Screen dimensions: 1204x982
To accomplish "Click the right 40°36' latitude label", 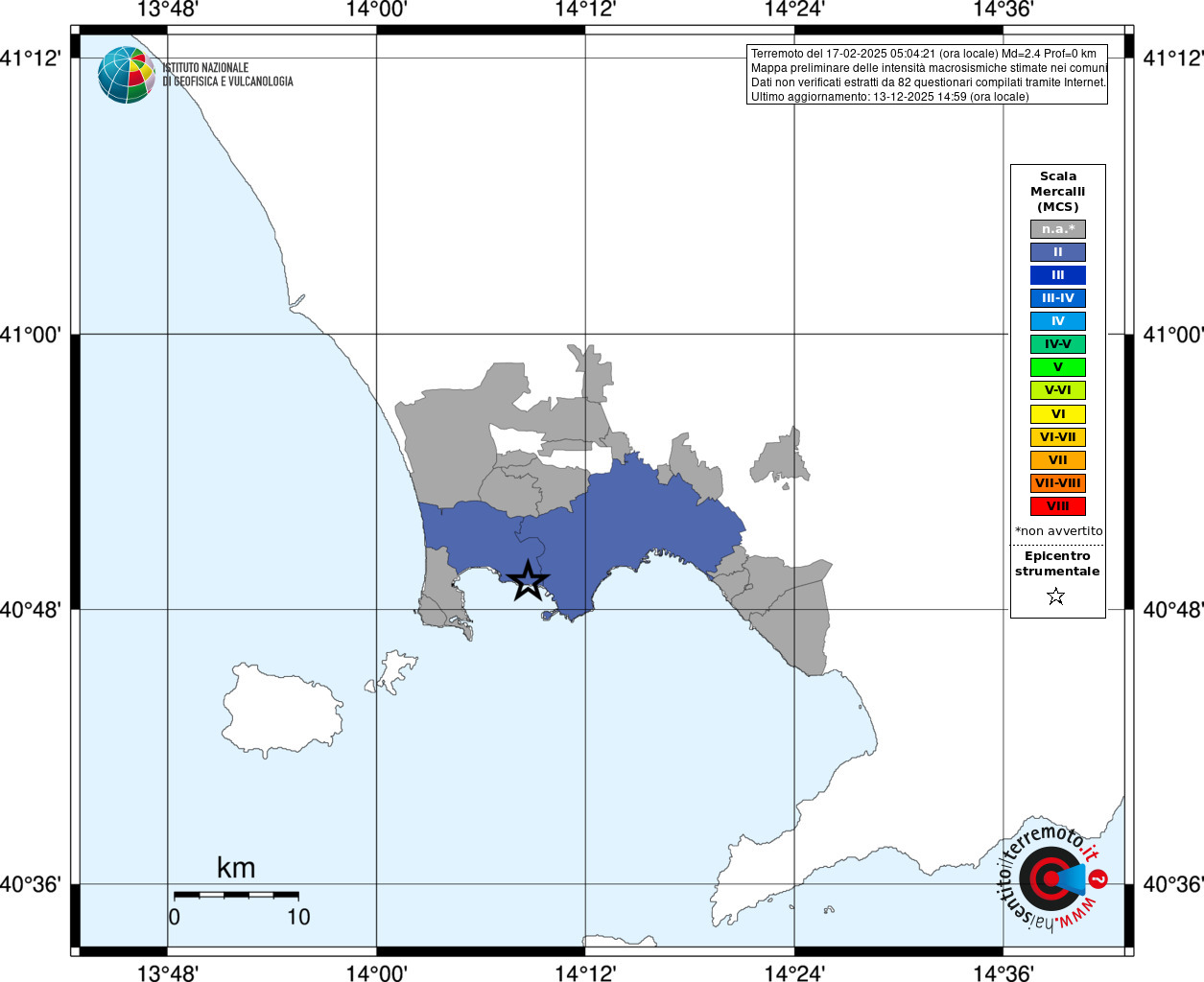I will pos(1173,884).
